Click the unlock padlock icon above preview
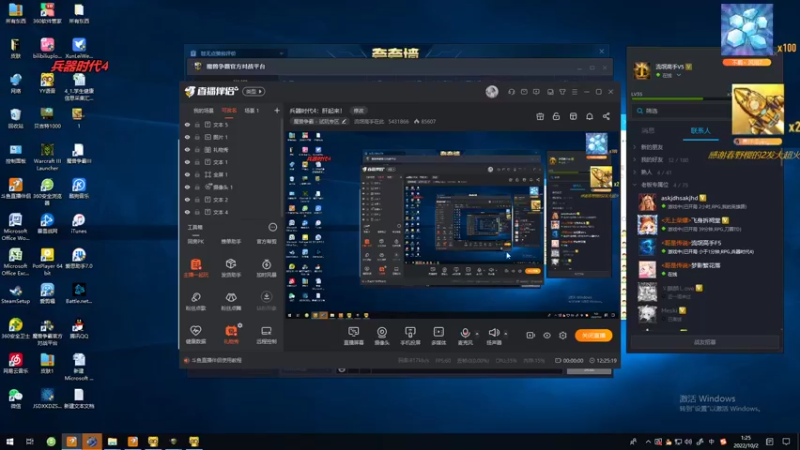This screenshot has width=800, height=450. (x=556, y=116)
